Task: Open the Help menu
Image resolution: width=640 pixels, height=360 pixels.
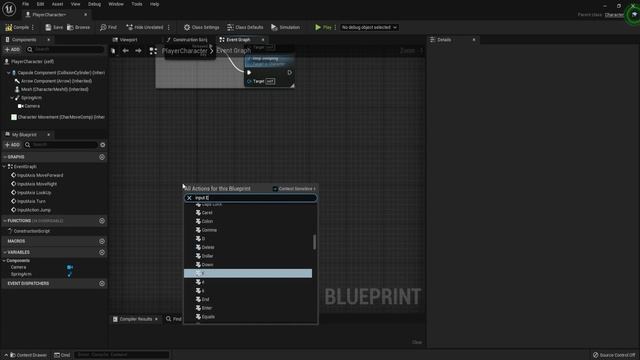Action: pyautogui.click(x=154, y=4)
